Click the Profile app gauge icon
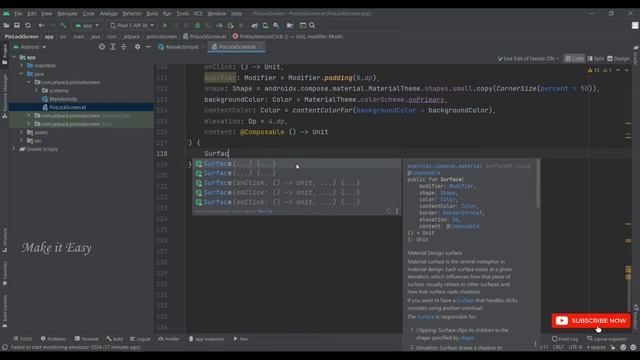Screen dimensions: 640x360 pyautogui.click(x=219, y=25)
